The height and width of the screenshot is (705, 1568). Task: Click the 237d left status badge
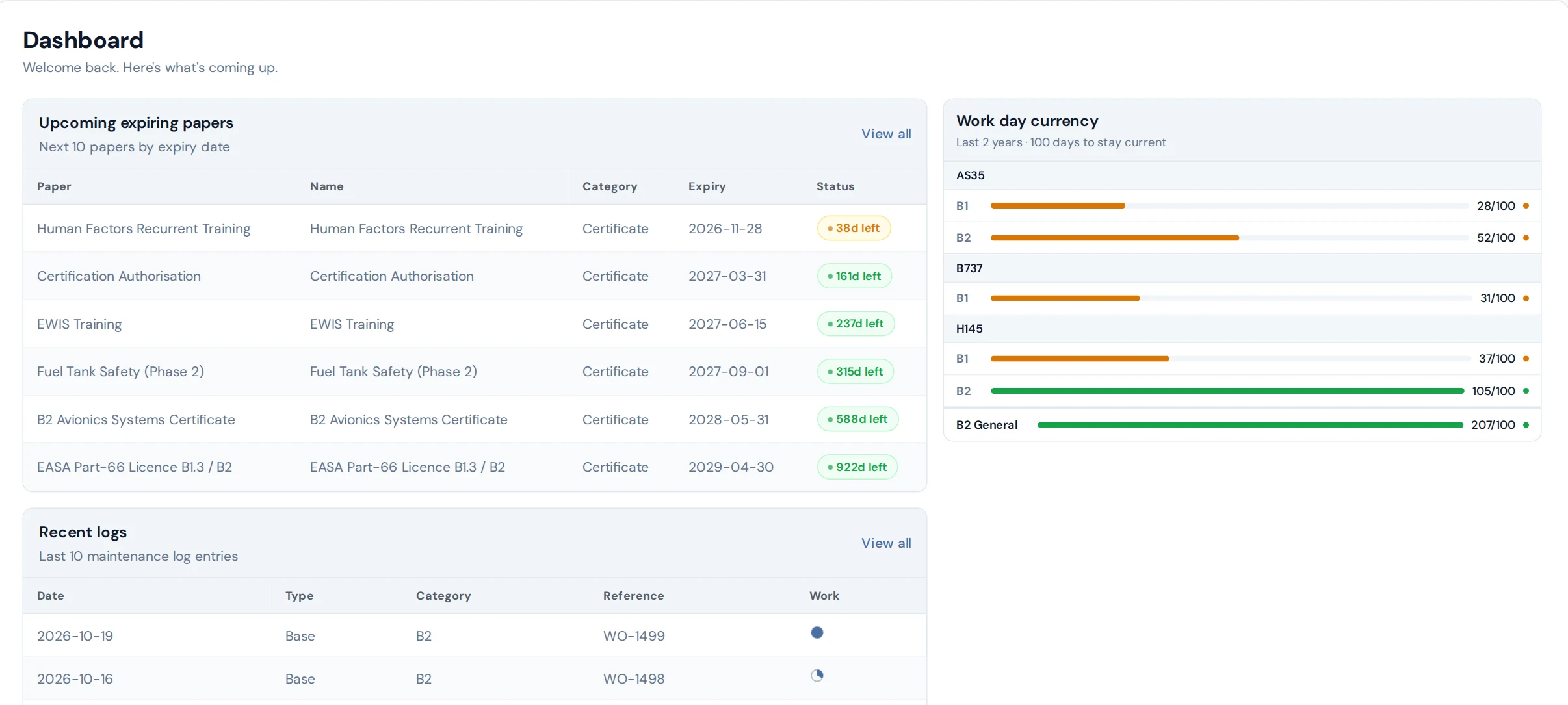(x=856, y=324)
